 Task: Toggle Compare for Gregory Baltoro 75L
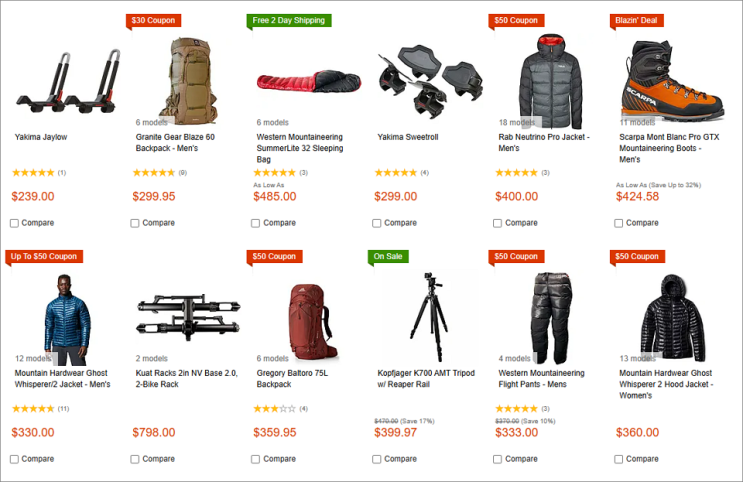pyautogui.click(x=255, y=459)
